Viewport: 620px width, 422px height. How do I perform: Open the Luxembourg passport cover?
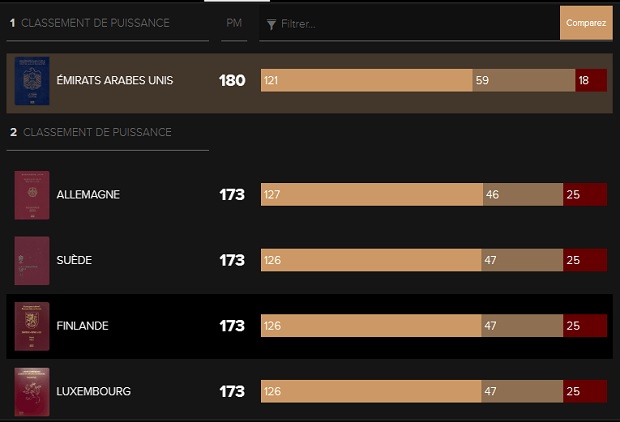[x=32, y=392]
